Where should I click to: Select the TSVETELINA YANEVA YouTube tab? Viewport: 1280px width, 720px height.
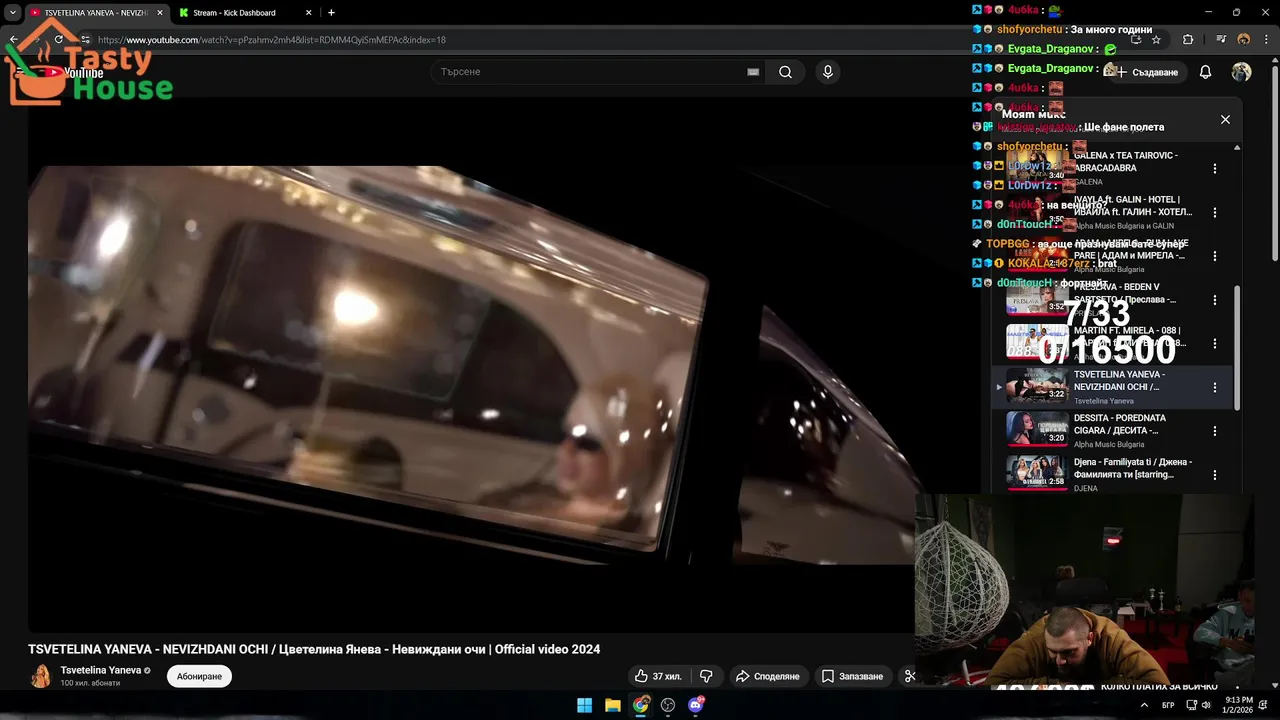pyautogui.click(x=95, y=13)
